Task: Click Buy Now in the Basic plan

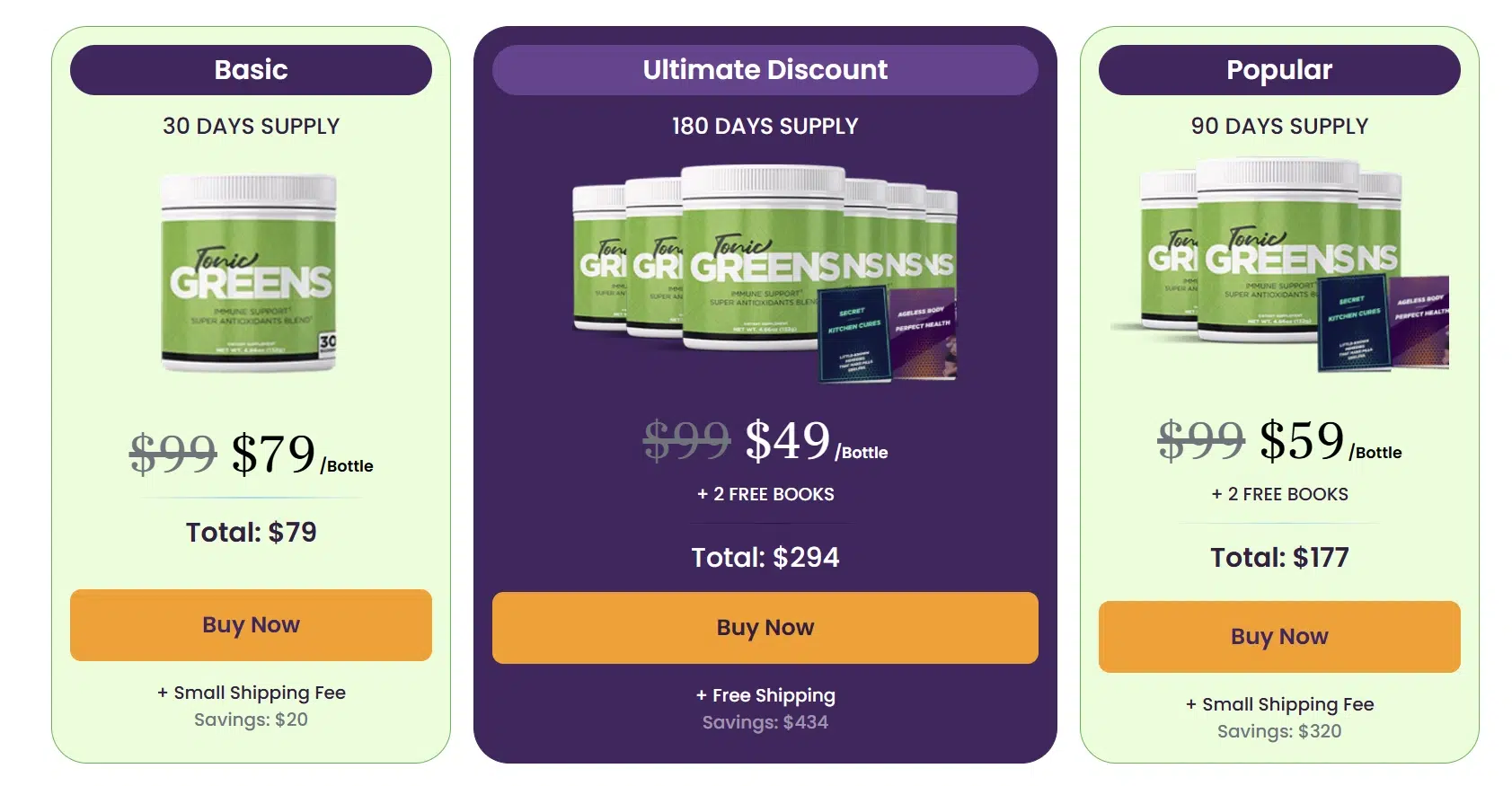Action: [251, 625]
